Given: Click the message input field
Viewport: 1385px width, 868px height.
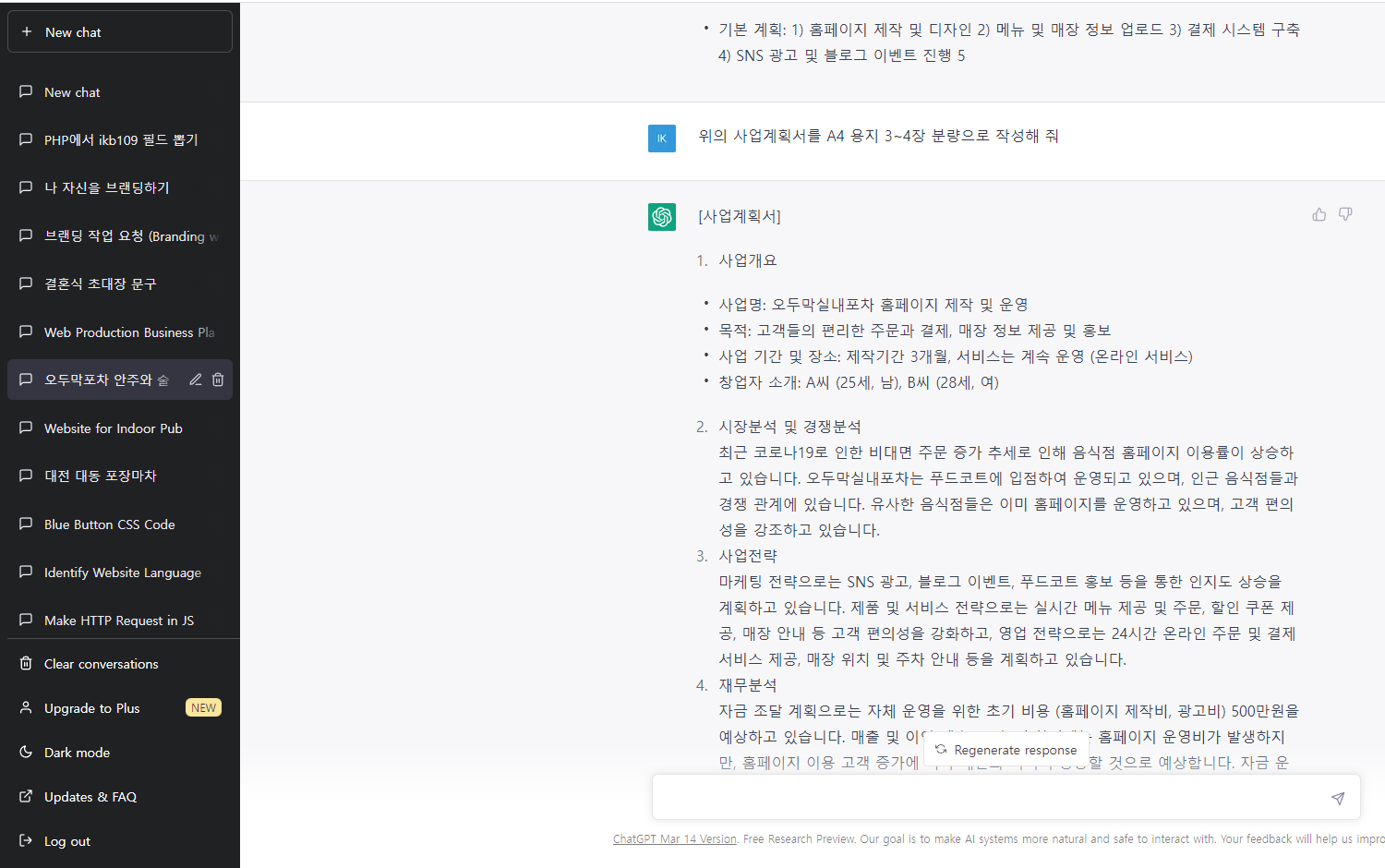Looking at the screenshot, I should coord(988,798).
